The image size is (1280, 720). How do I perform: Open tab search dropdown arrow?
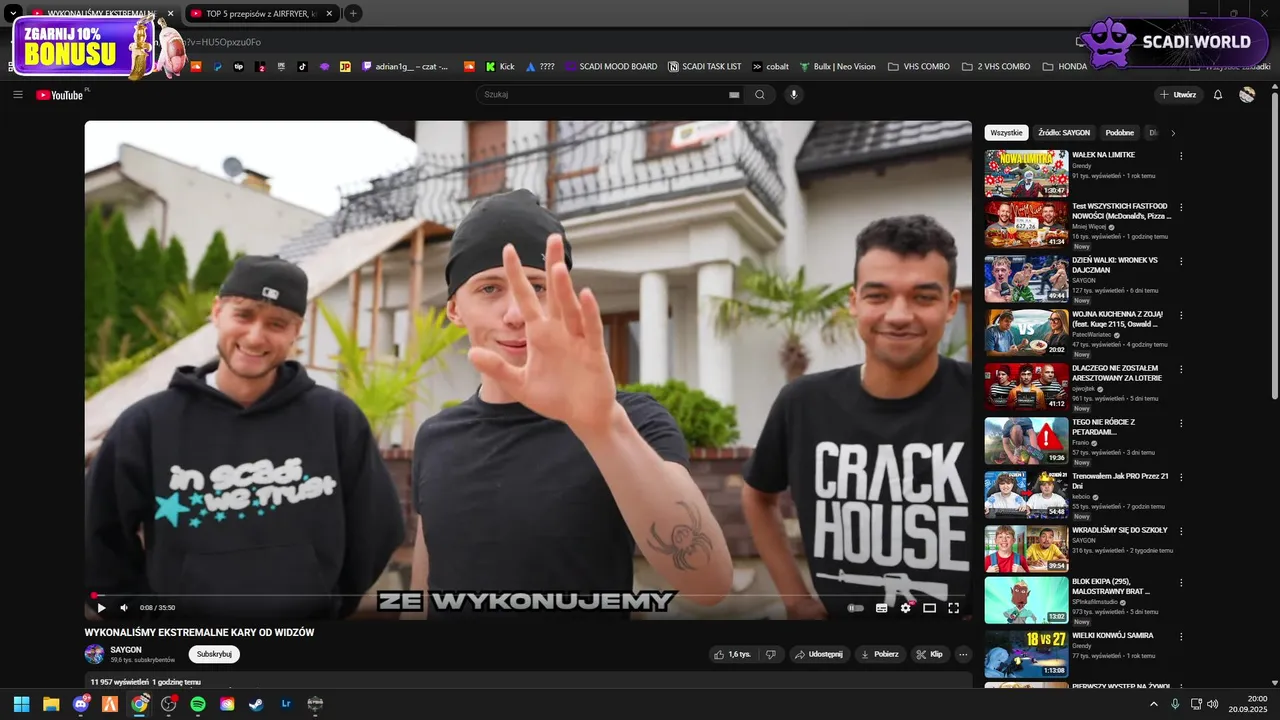(x=13, y=13)
